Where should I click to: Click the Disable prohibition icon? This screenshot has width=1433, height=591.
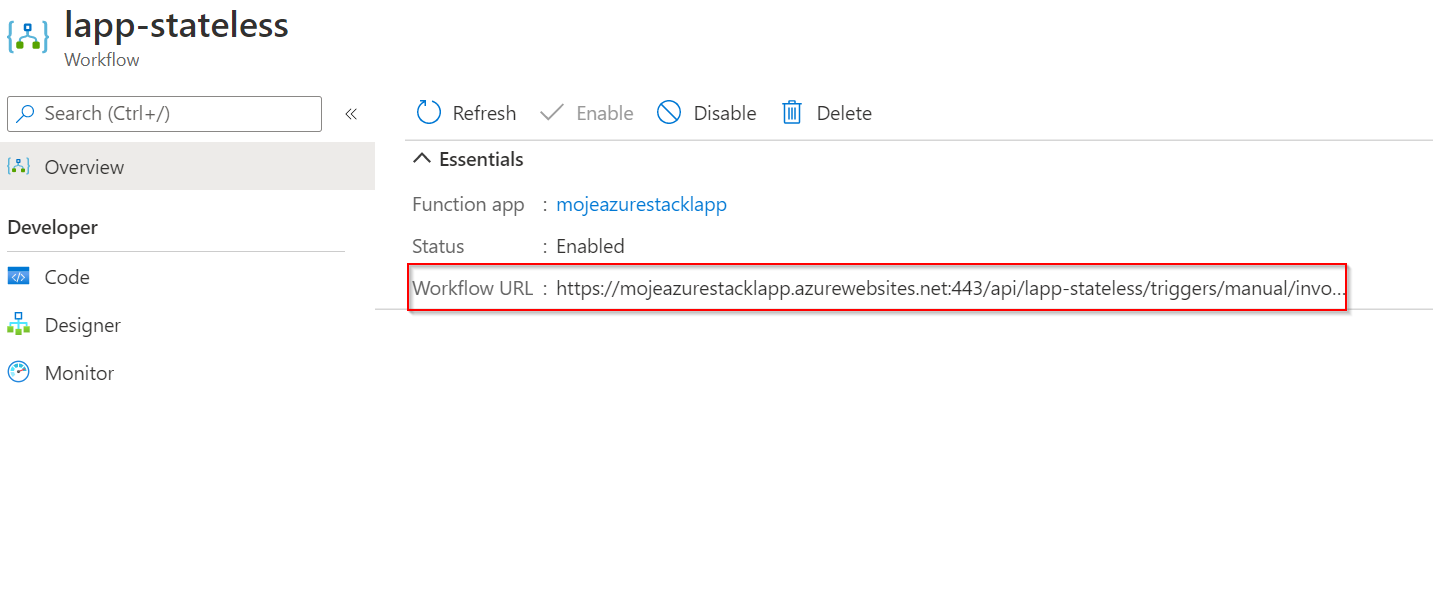click(669, 113)
